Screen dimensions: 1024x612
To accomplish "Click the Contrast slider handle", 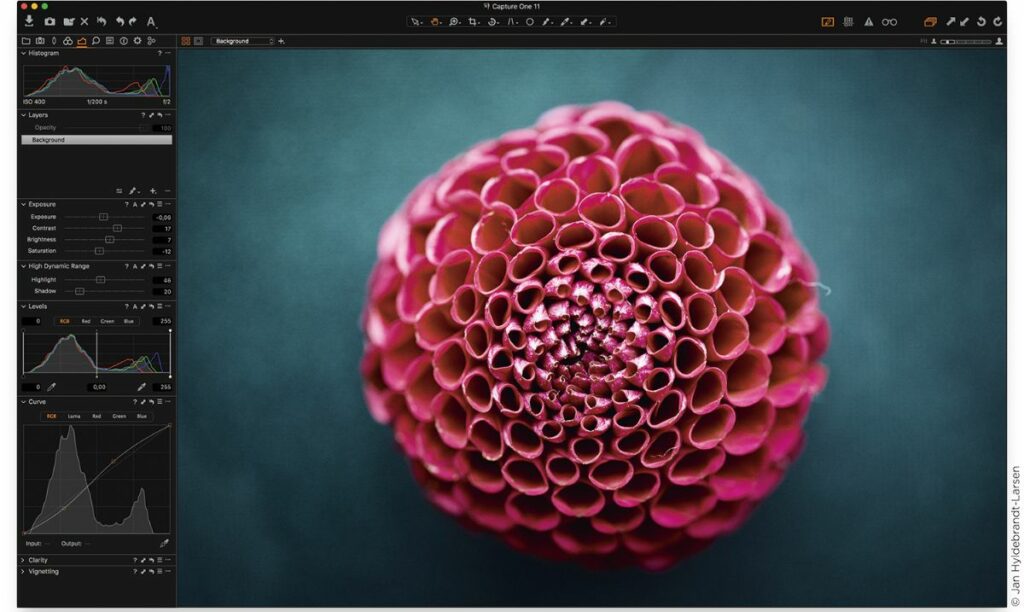I will [117, 228].
